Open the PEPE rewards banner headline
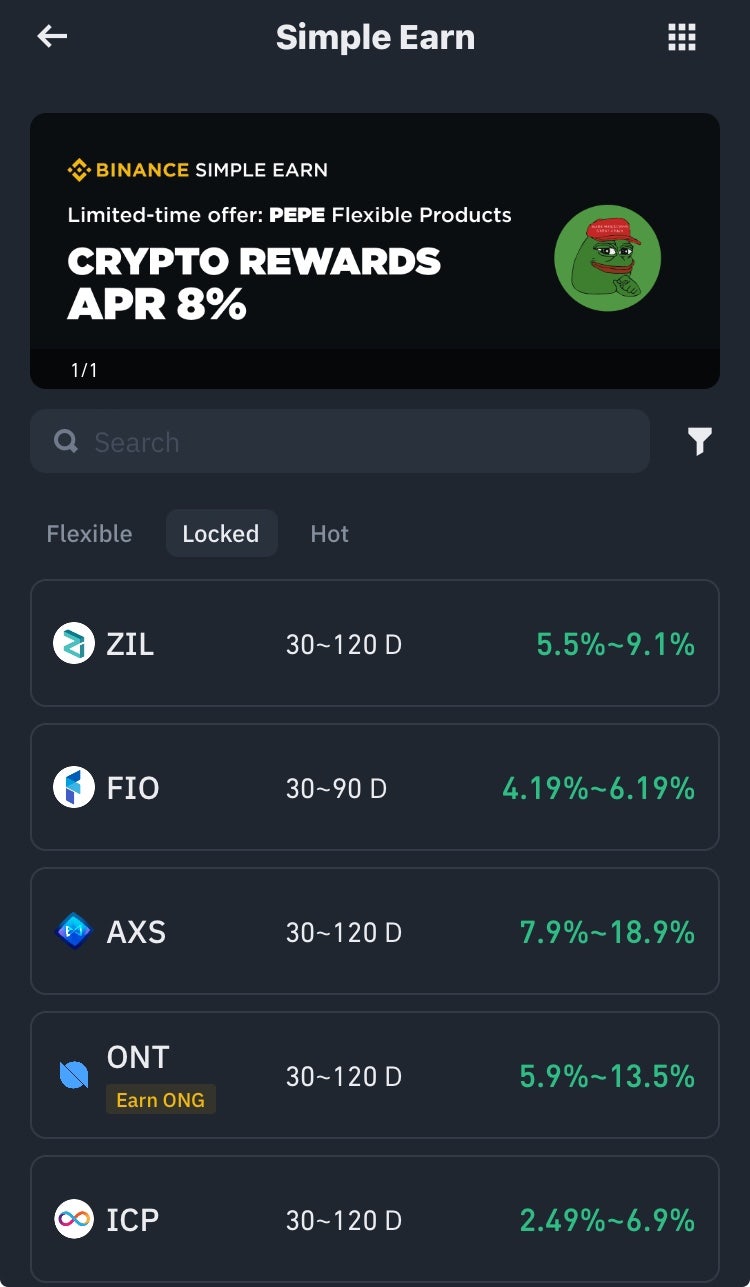 point(254,283)
